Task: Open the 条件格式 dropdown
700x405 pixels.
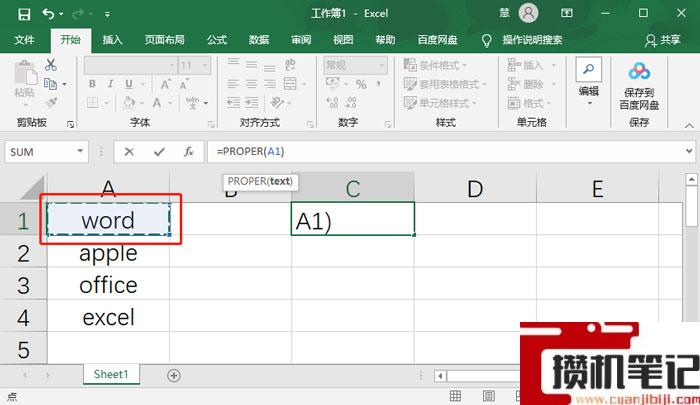Action: [x=435, y=65]
